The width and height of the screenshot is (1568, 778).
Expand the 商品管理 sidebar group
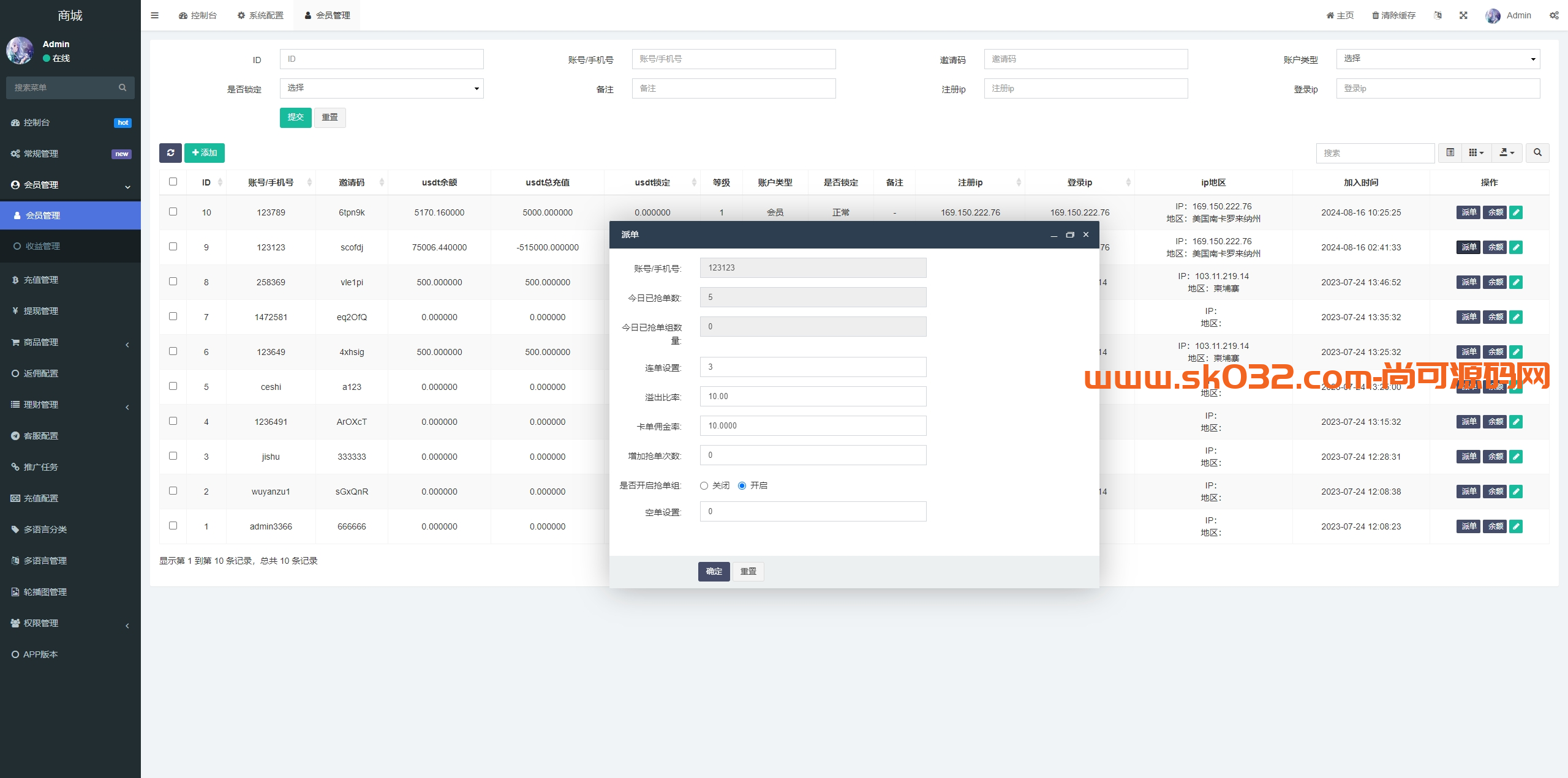coord(70,342)
